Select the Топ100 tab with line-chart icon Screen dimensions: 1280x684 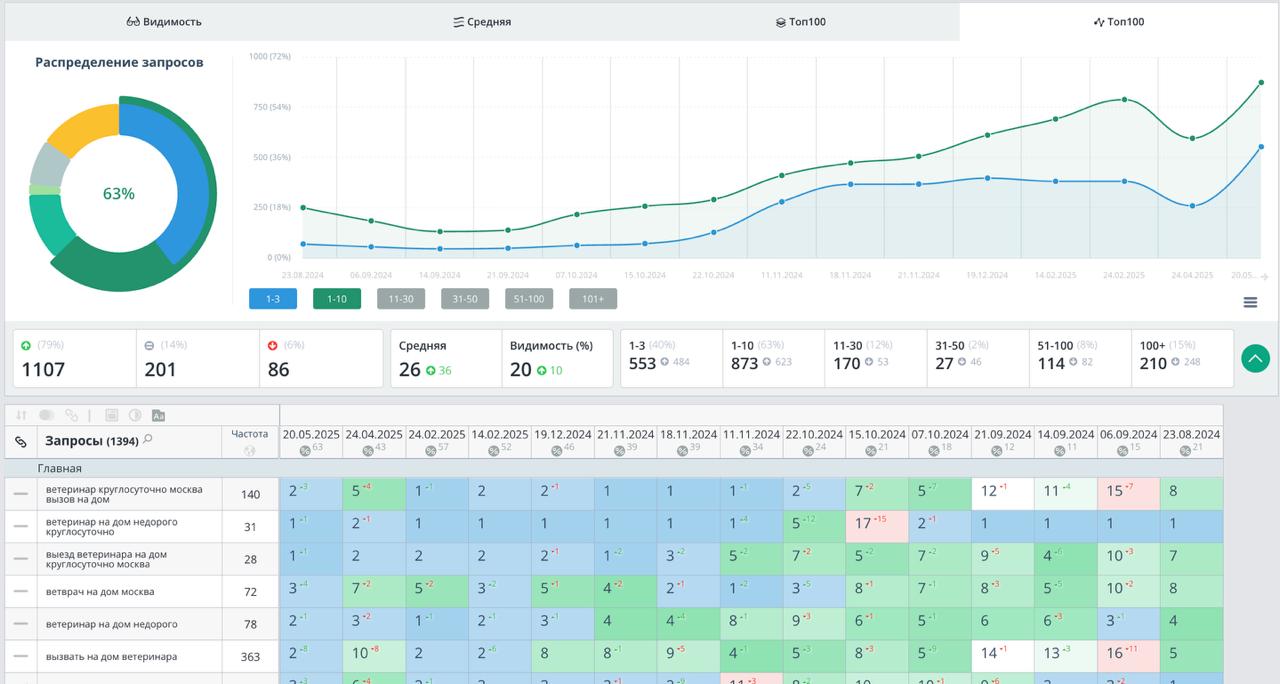point(1119,21)
